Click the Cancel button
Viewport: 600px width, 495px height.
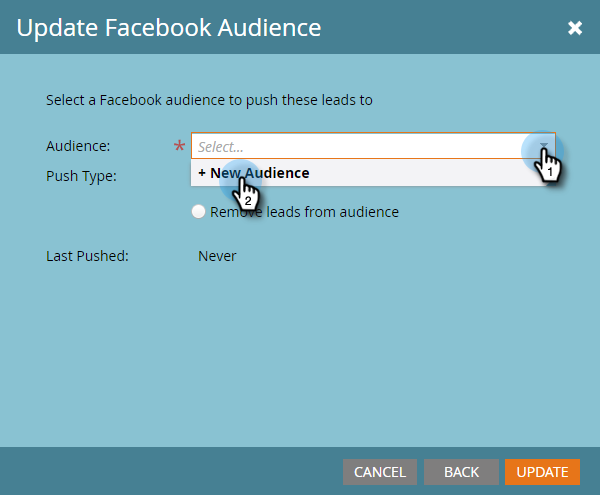380,472
